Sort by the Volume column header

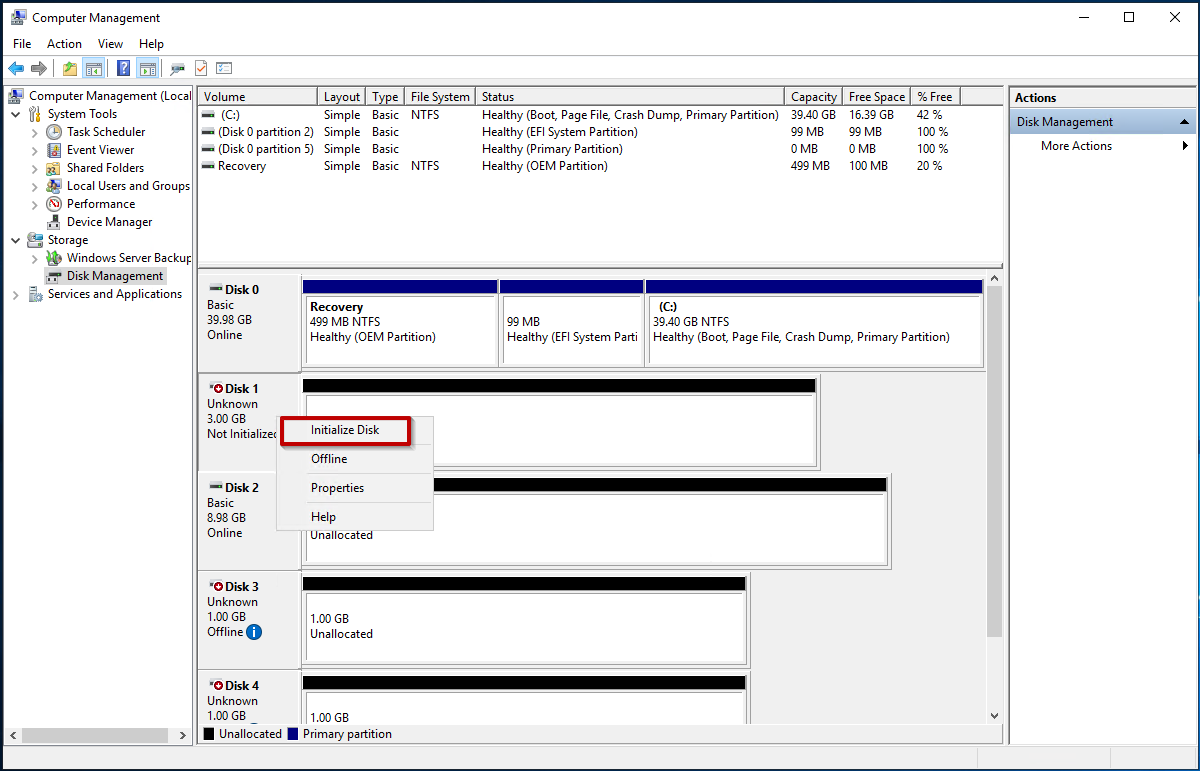258,97
